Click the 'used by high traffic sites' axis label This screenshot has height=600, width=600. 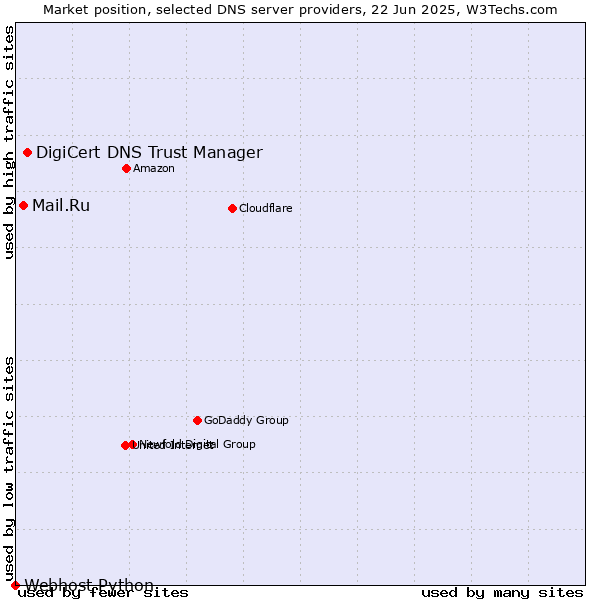(x=9, y=142)
